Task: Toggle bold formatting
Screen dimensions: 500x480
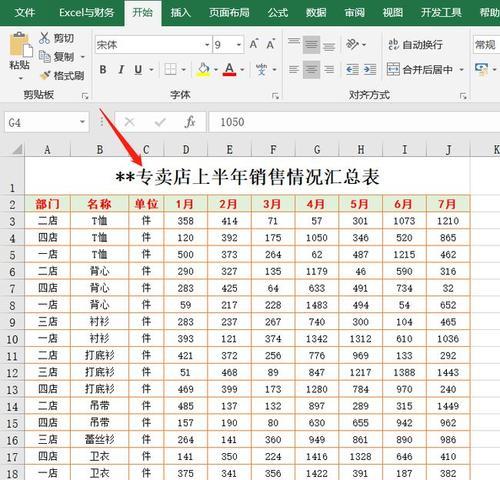Action: pos(103,70)
